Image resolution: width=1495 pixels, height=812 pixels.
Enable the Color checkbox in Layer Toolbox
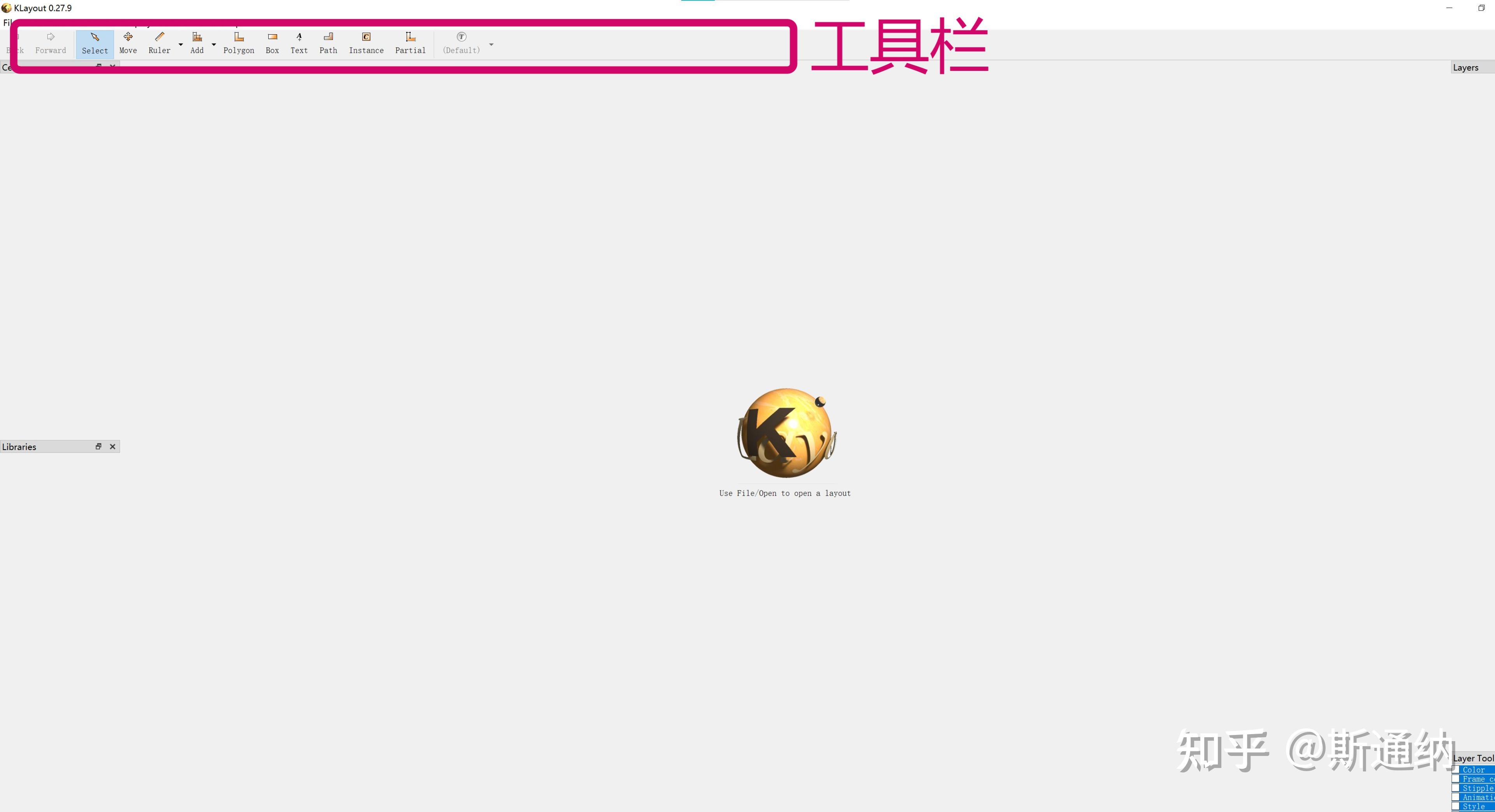pyautogui.click(x=1456, y=770)
